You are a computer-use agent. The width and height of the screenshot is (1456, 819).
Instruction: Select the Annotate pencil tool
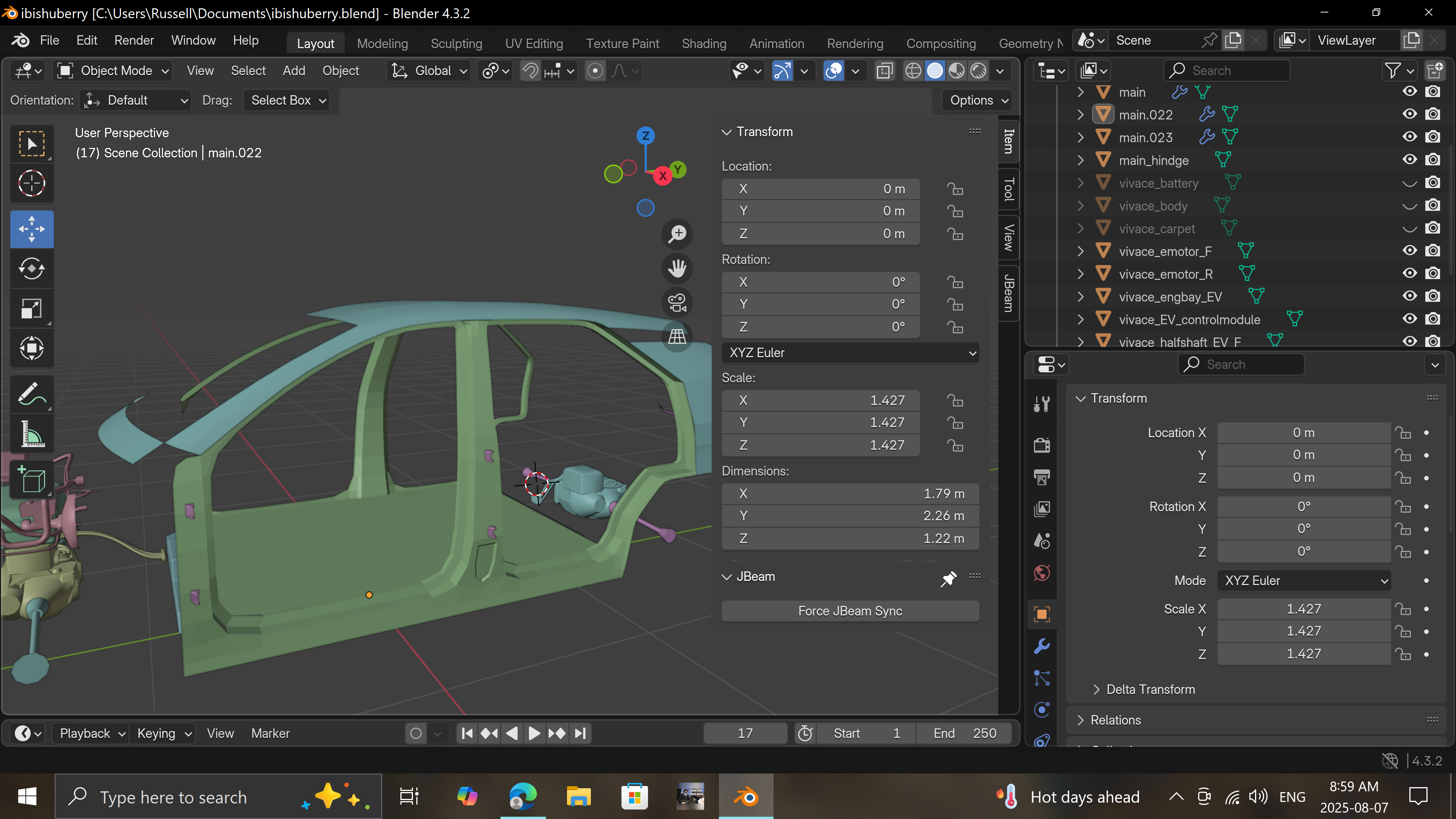[x=31, y=394]
